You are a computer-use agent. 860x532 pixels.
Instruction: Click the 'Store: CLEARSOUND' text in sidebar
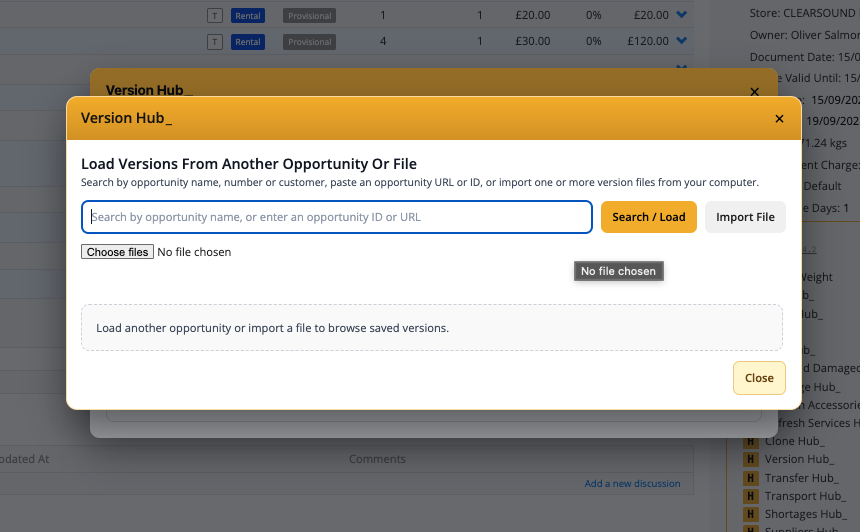(805, 13)
